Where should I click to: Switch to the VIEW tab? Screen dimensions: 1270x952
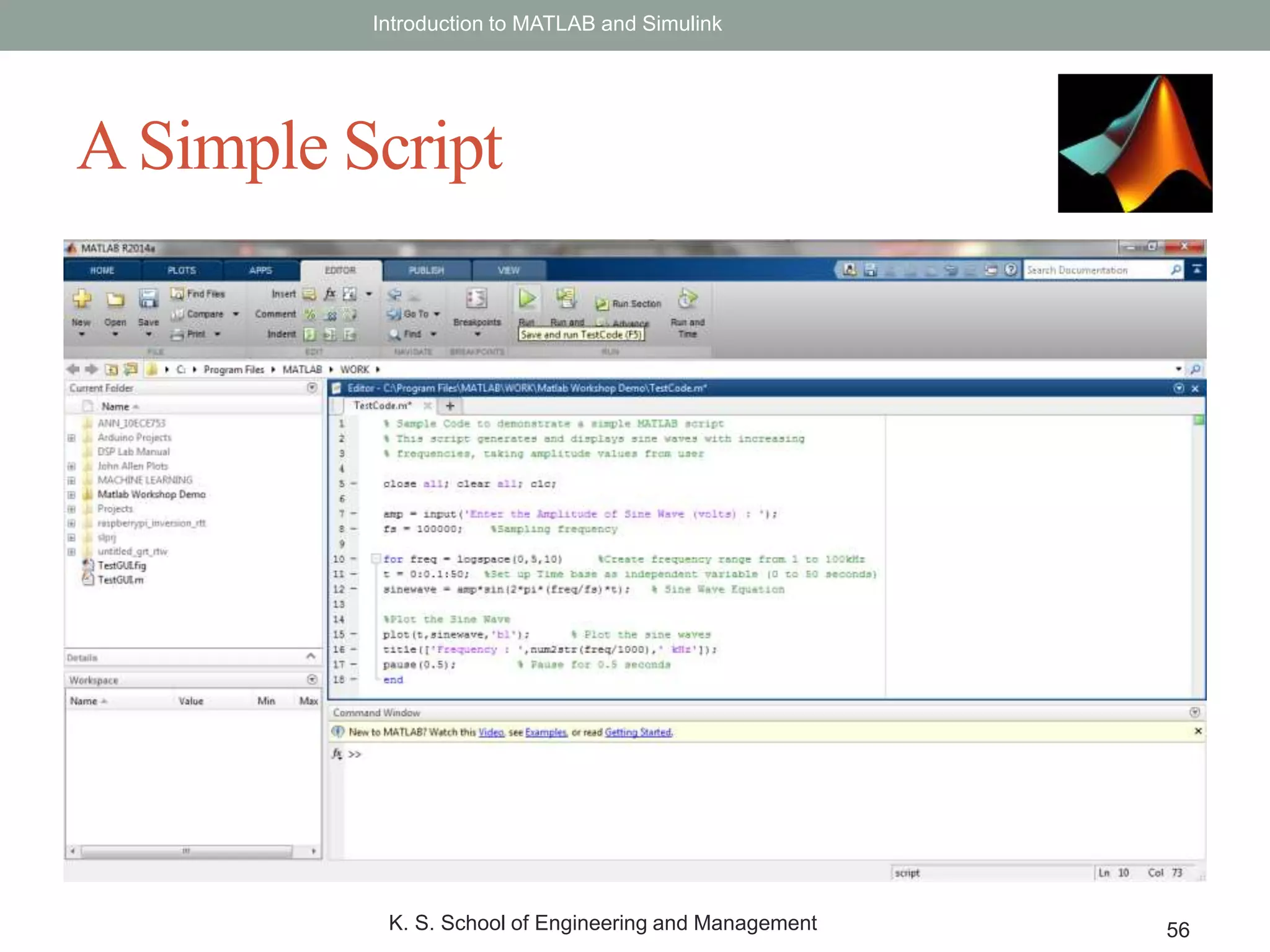point(508,271)
